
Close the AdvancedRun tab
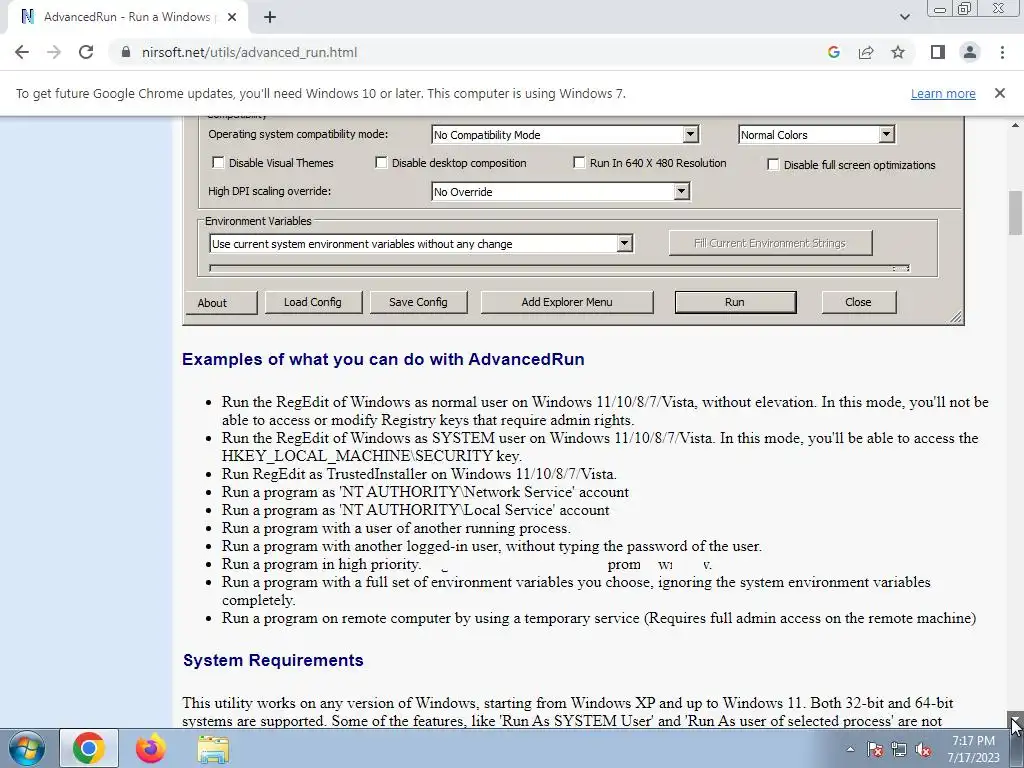pos(231,18)
